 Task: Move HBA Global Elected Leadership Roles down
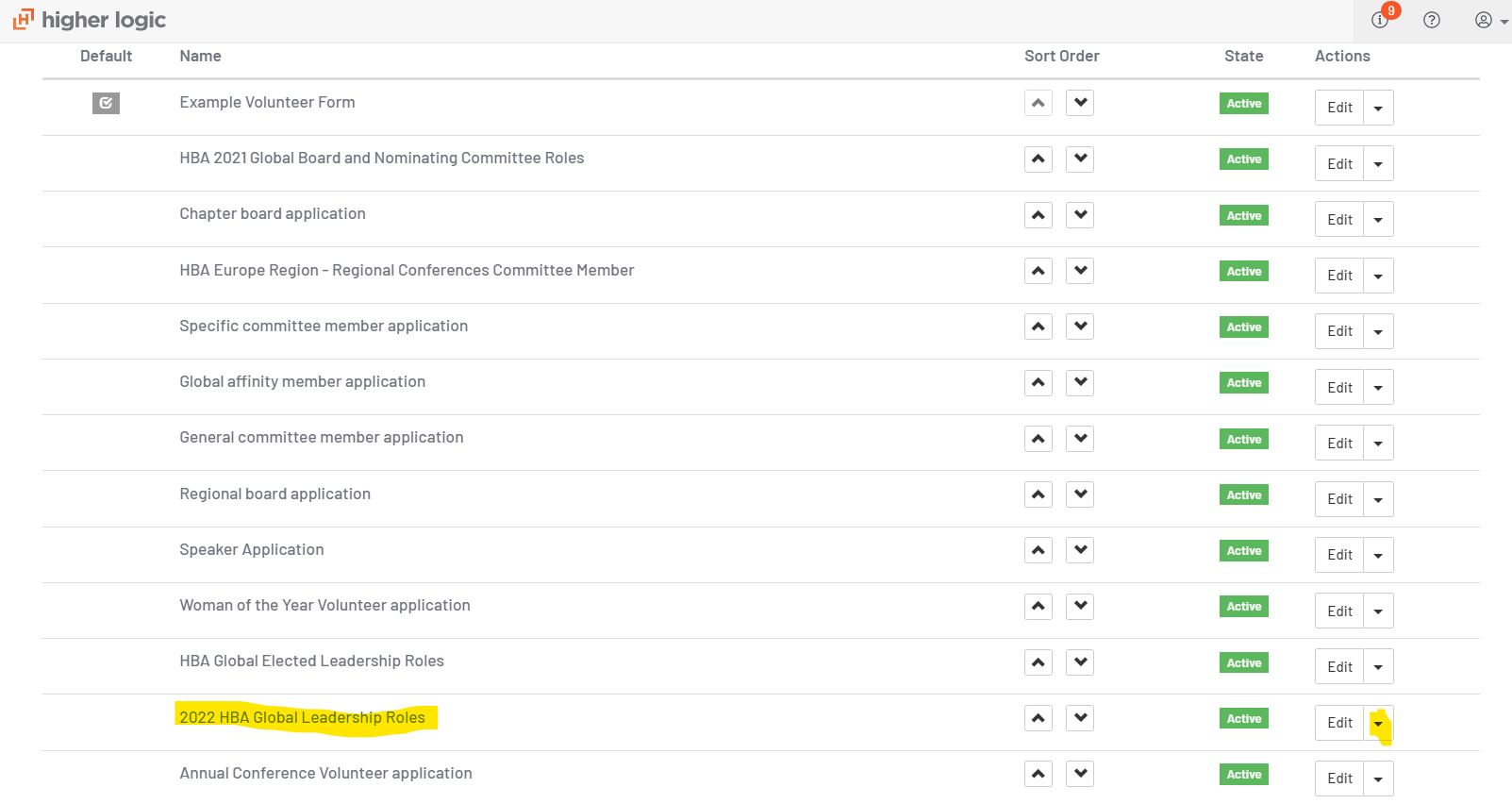pos(1080,662)
